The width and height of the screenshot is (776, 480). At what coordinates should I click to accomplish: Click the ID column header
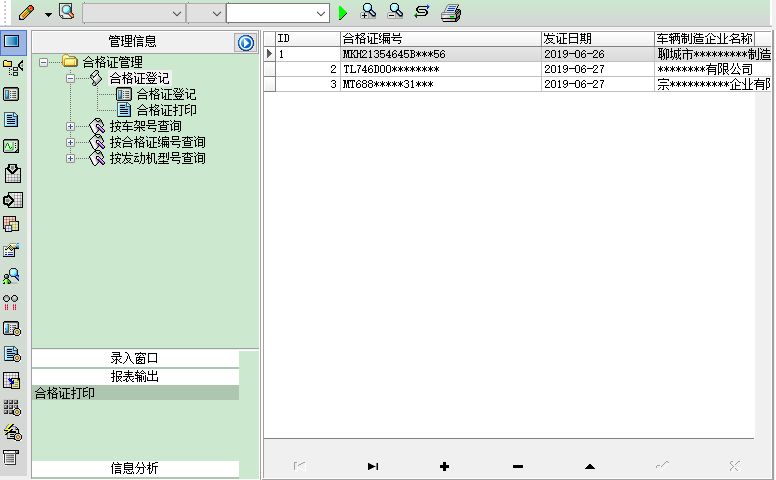click(308, 39)
